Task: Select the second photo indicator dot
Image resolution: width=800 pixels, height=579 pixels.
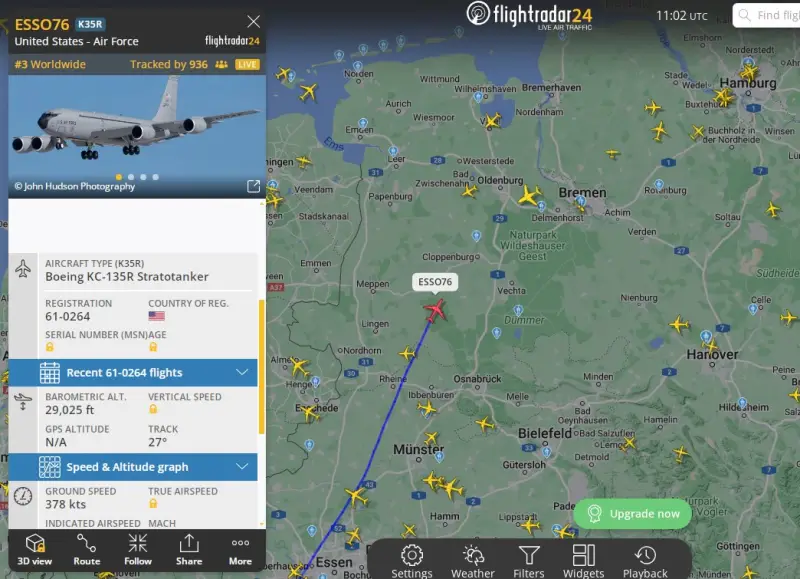Action: [x=131, y=177]
